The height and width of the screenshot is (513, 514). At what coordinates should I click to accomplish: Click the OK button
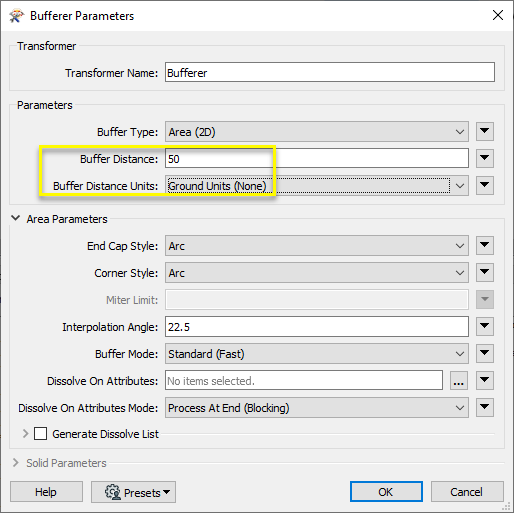click(x=386, y=492)
